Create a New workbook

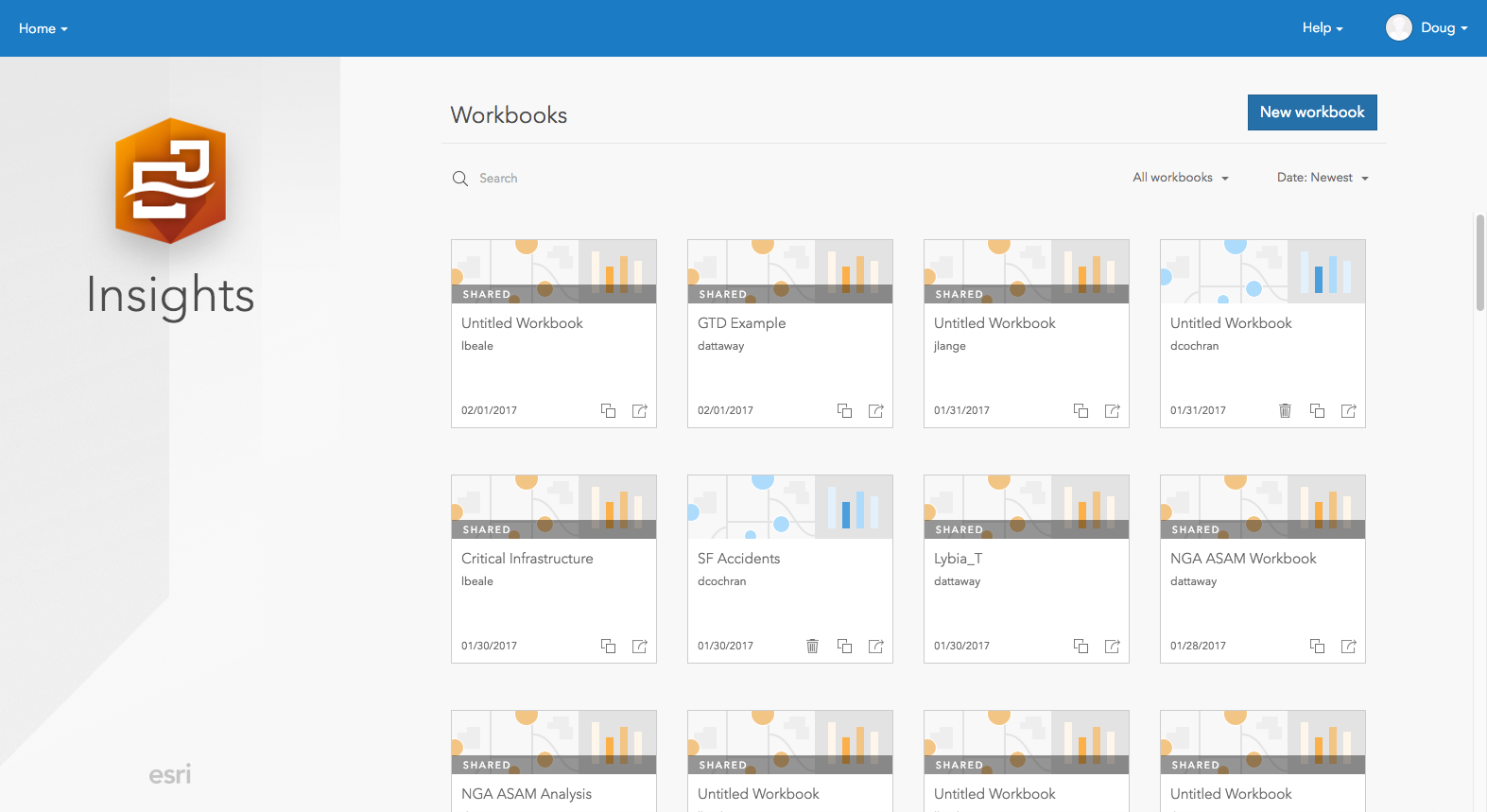1312,112
